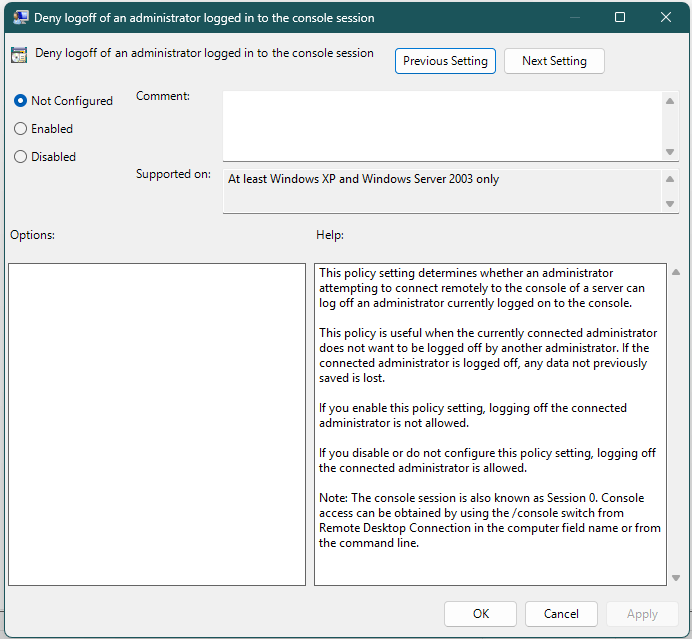Click the Comment box scroll-up arrow
This screenshot has height=639, width=692.
click(670, 101)
